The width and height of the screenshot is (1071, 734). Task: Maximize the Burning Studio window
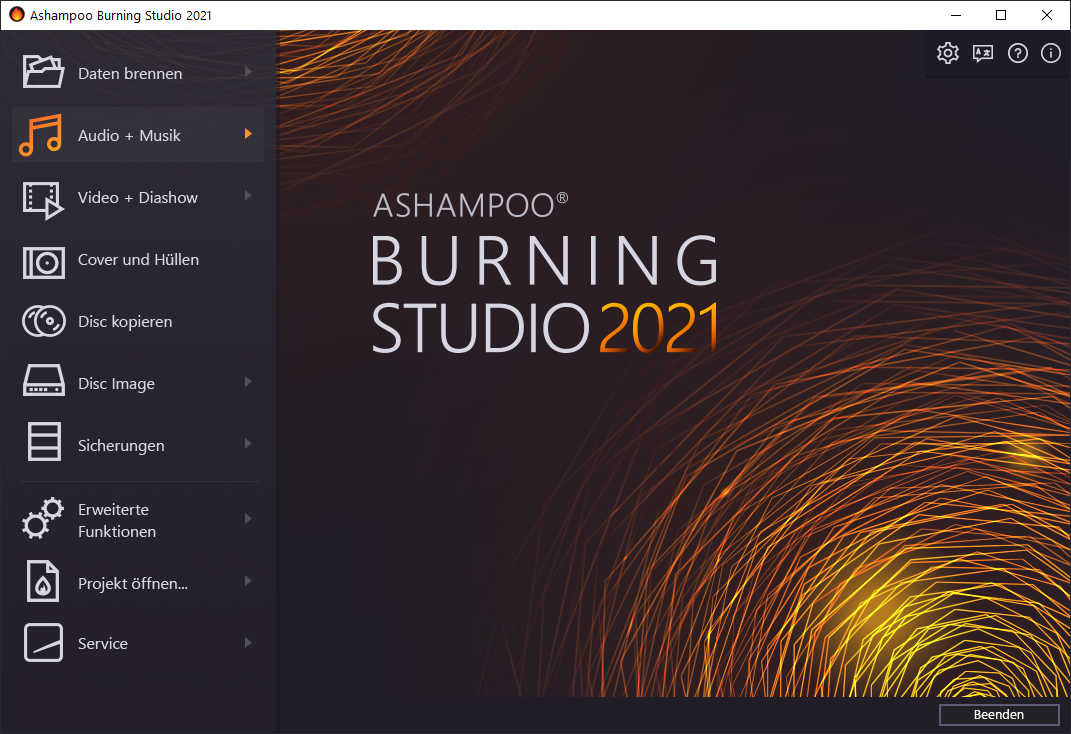1001,15
